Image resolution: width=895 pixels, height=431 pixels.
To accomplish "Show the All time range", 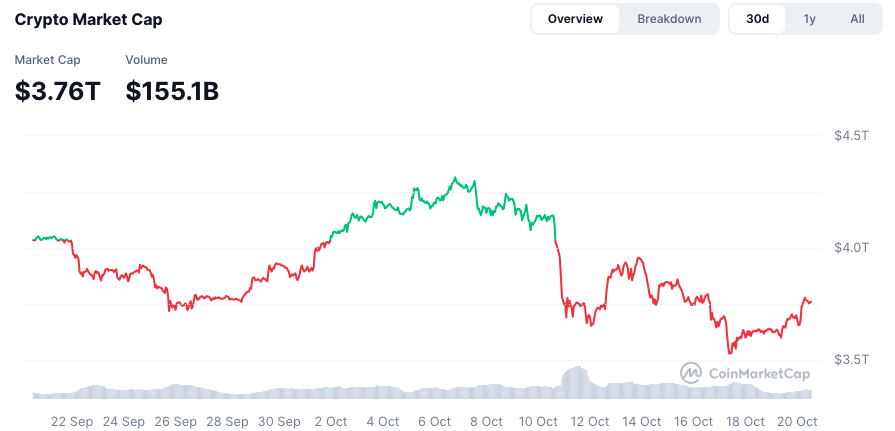I will 857,19.
